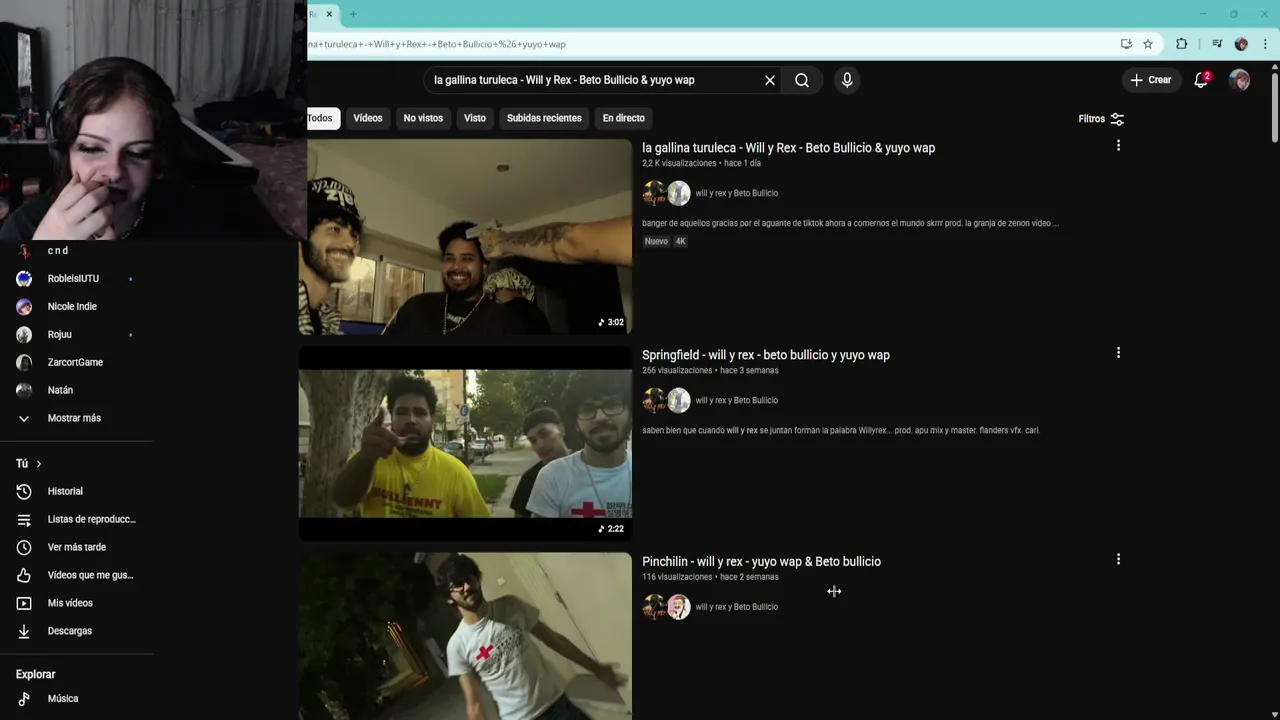
Task: Bookmark this page with star icon
Action: pyautogui.click(x=1148, y=44)
